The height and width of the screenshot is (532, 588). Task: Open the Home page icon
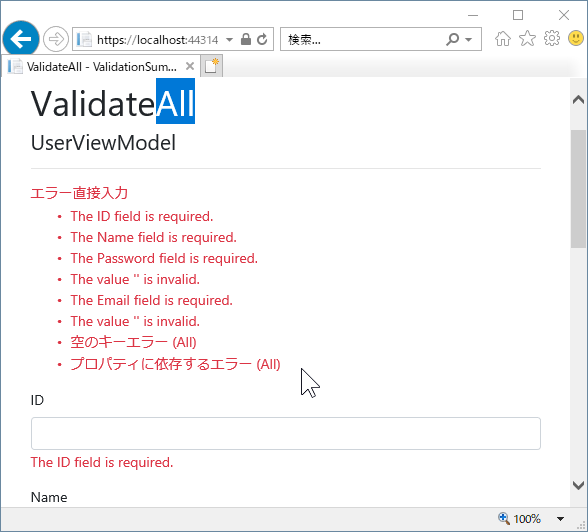(502, 38)
